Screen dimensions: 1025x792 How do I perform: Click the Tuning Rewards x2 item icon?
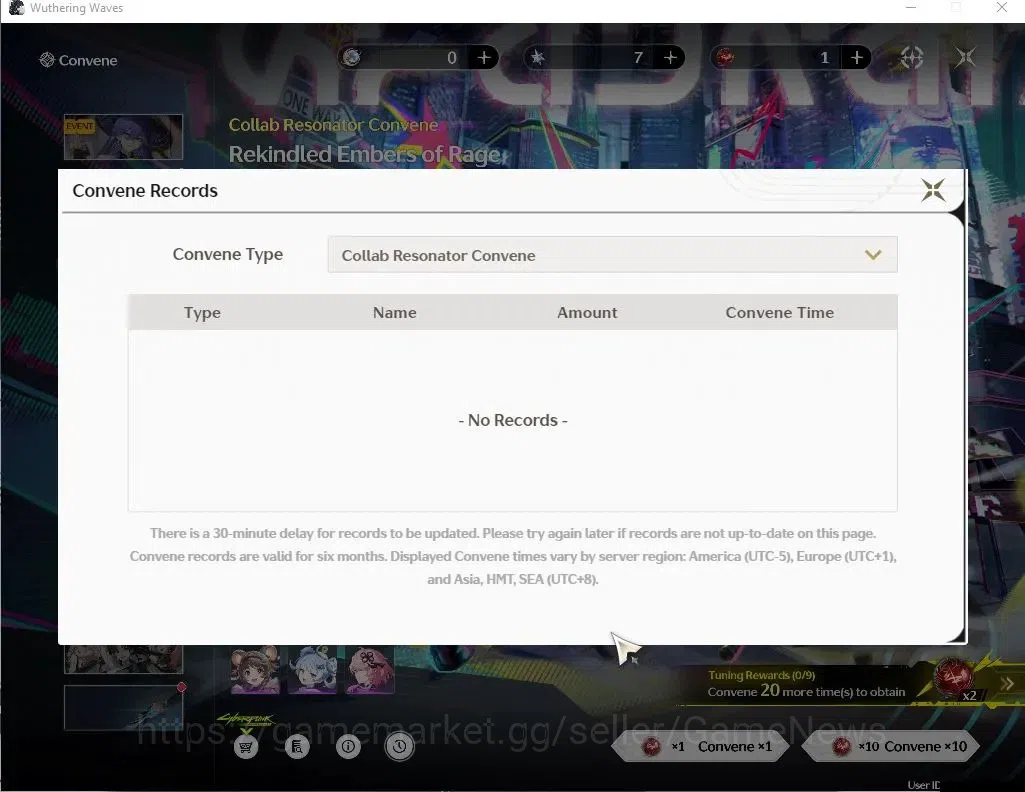click(x=952, y=678)
